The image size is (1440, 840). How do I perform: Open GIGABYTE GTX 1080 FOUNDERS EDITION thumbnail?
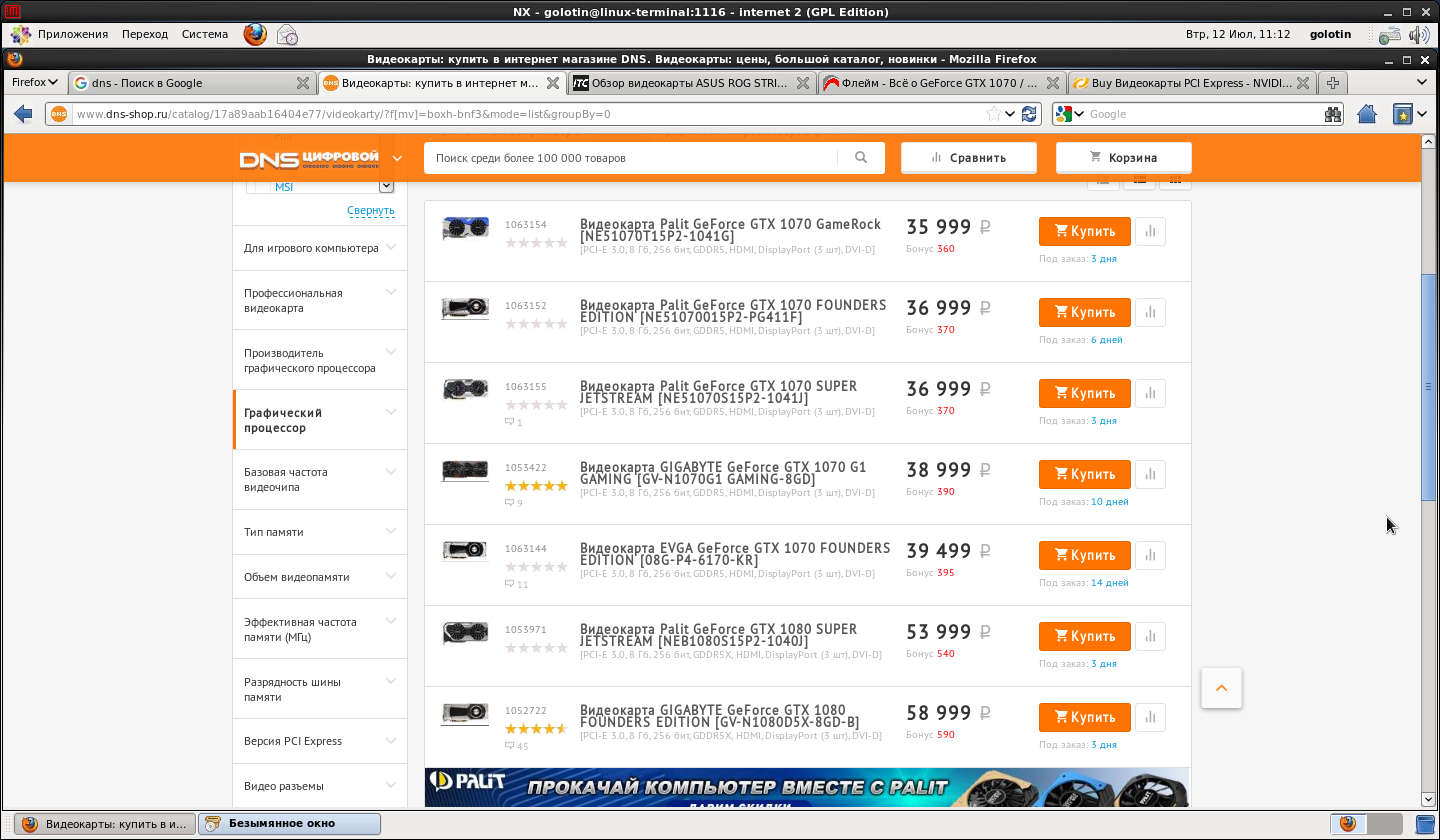point(465,715)
